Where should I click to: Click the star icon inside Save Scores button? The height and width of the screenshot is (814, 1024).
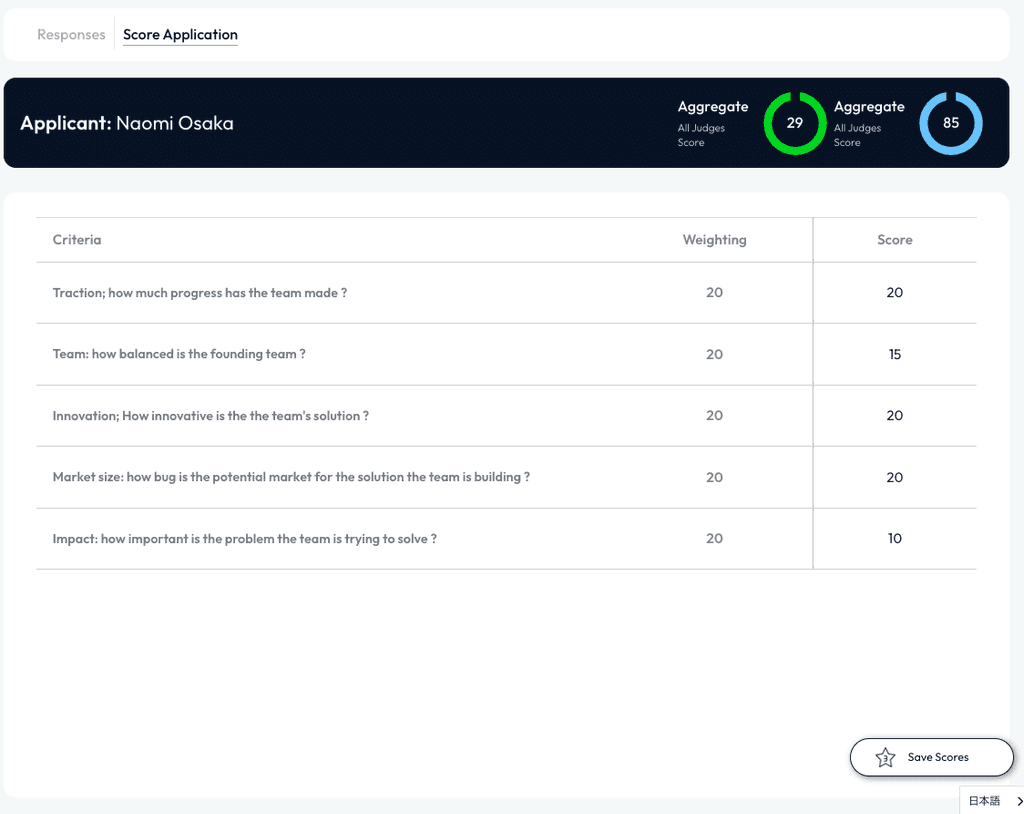[885, 757]
